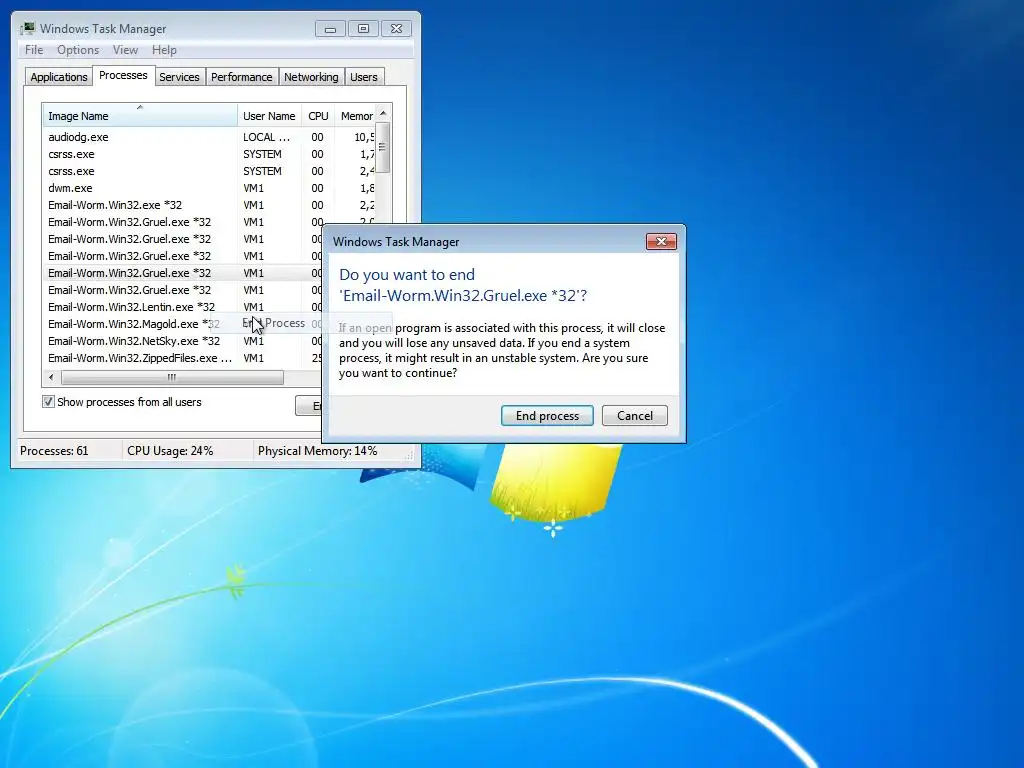Sort by CPU column header
The width and height of the screenshot is (1024, 768).
point(318,116)
